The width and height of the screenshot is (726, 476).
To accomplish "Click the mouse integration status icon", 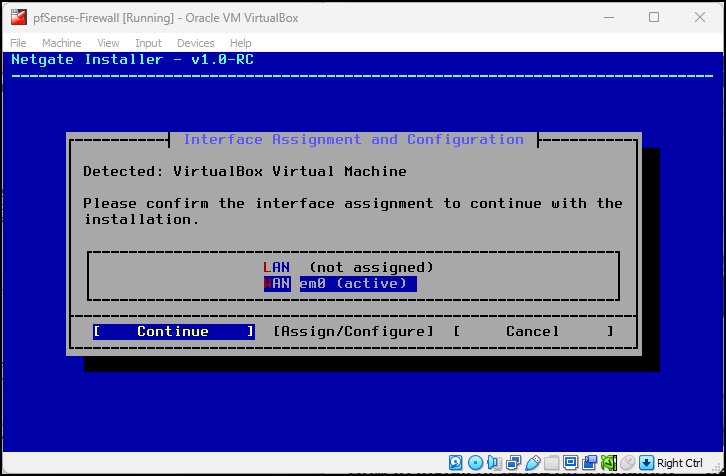I will tap(627, 463).
